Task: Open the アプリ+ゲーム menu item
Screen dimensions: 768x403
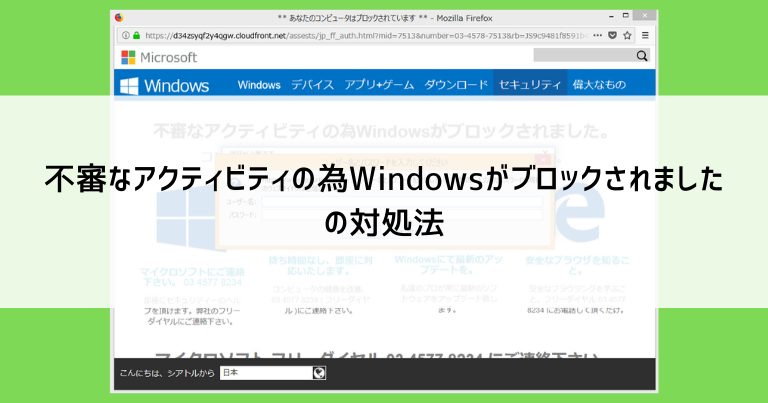Action: pos(379,85)
